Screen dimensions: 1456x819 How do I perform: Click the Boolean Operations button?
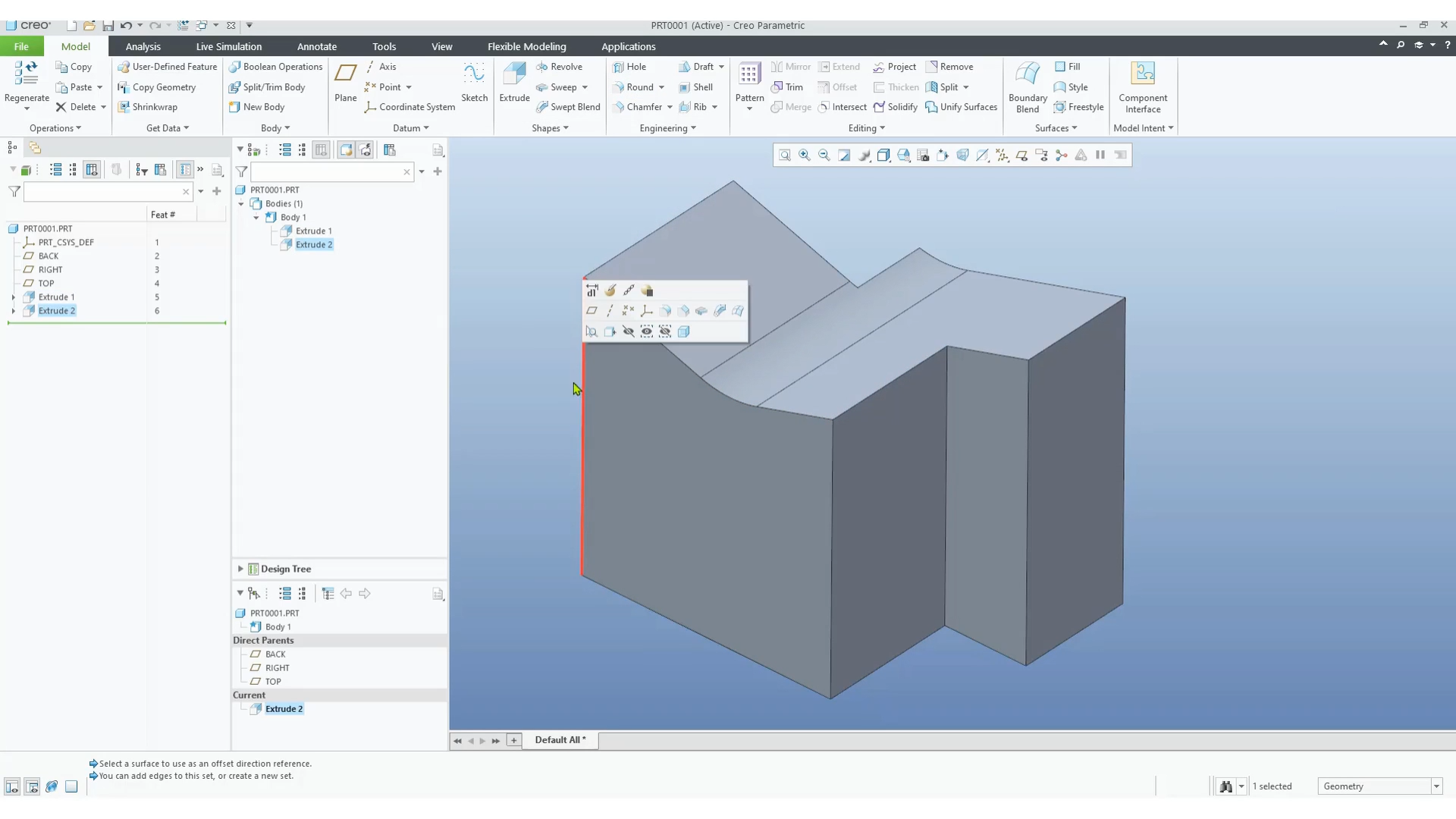pyautogui.click(x=276, y=67)
